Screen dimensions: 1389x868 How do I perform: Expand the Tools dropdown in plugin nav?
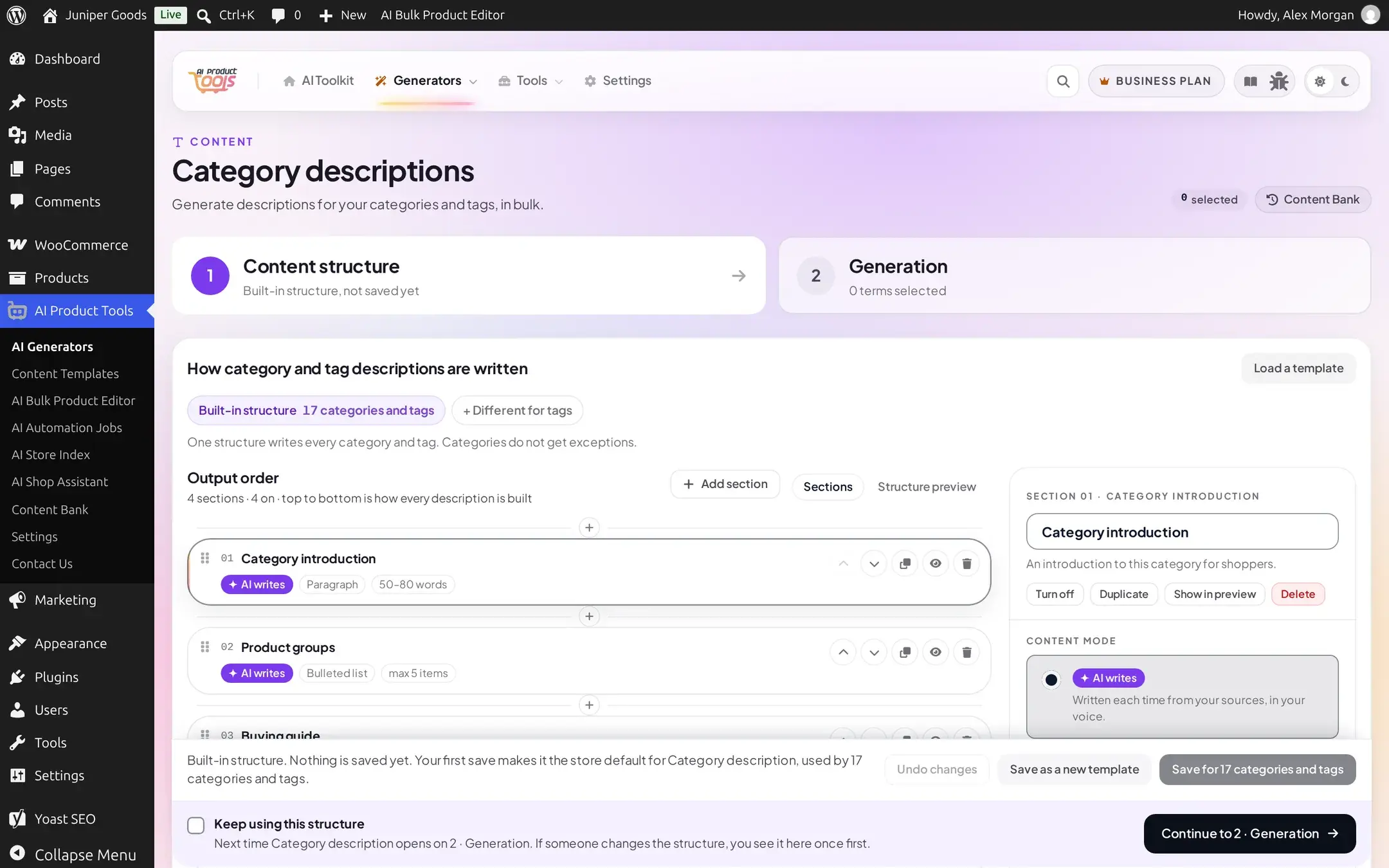point(531,80)
